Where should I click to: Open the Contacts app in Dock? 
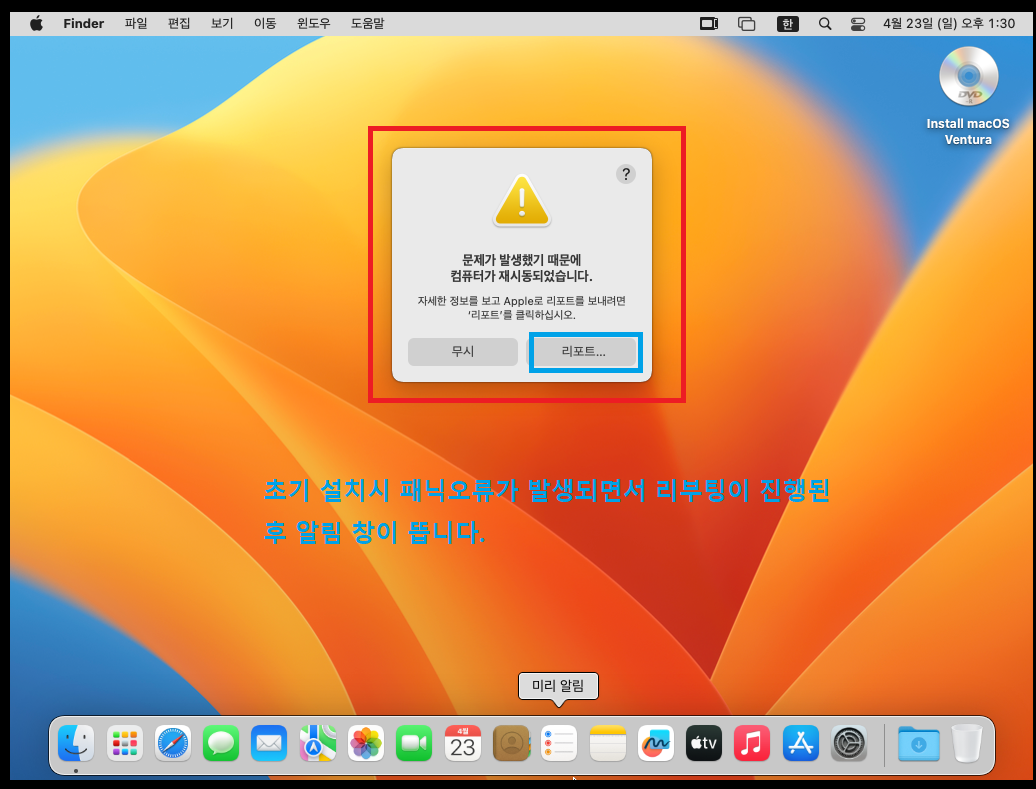[511, 743]
